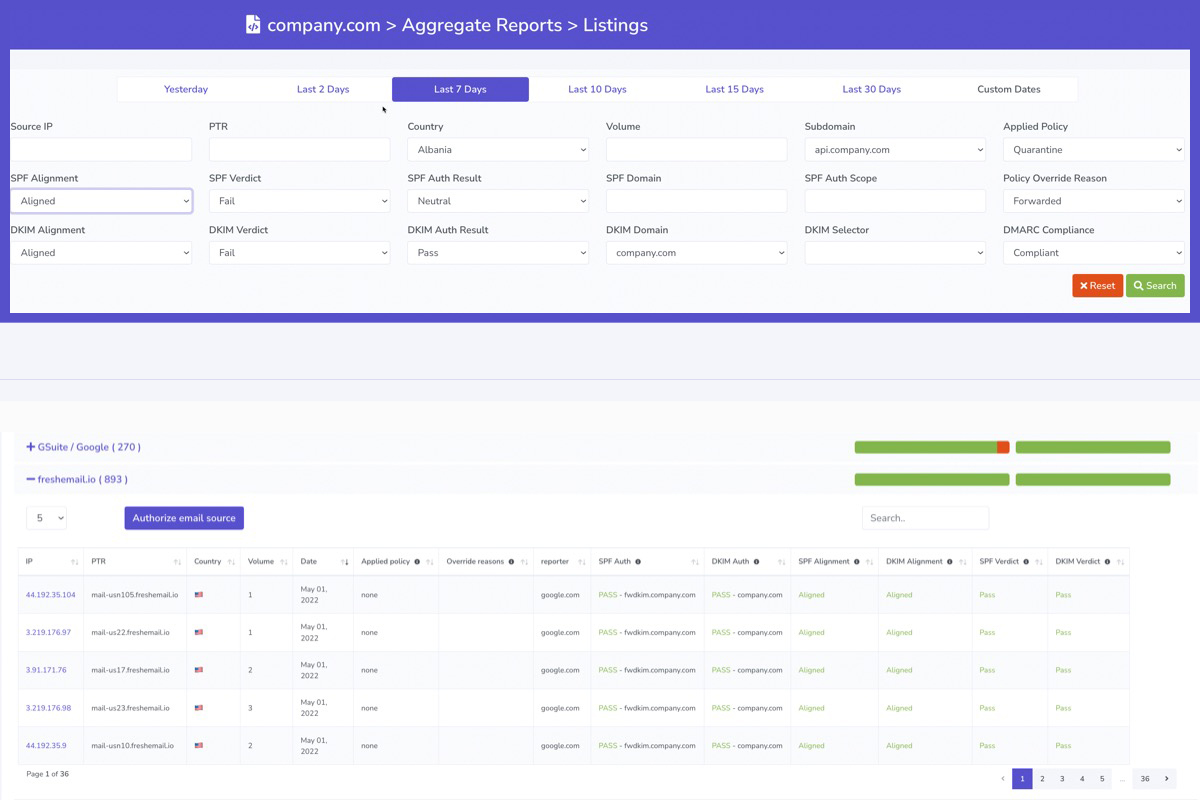Click the info icon next to Override reasons
1200x800 pixels.
(511, 561)
